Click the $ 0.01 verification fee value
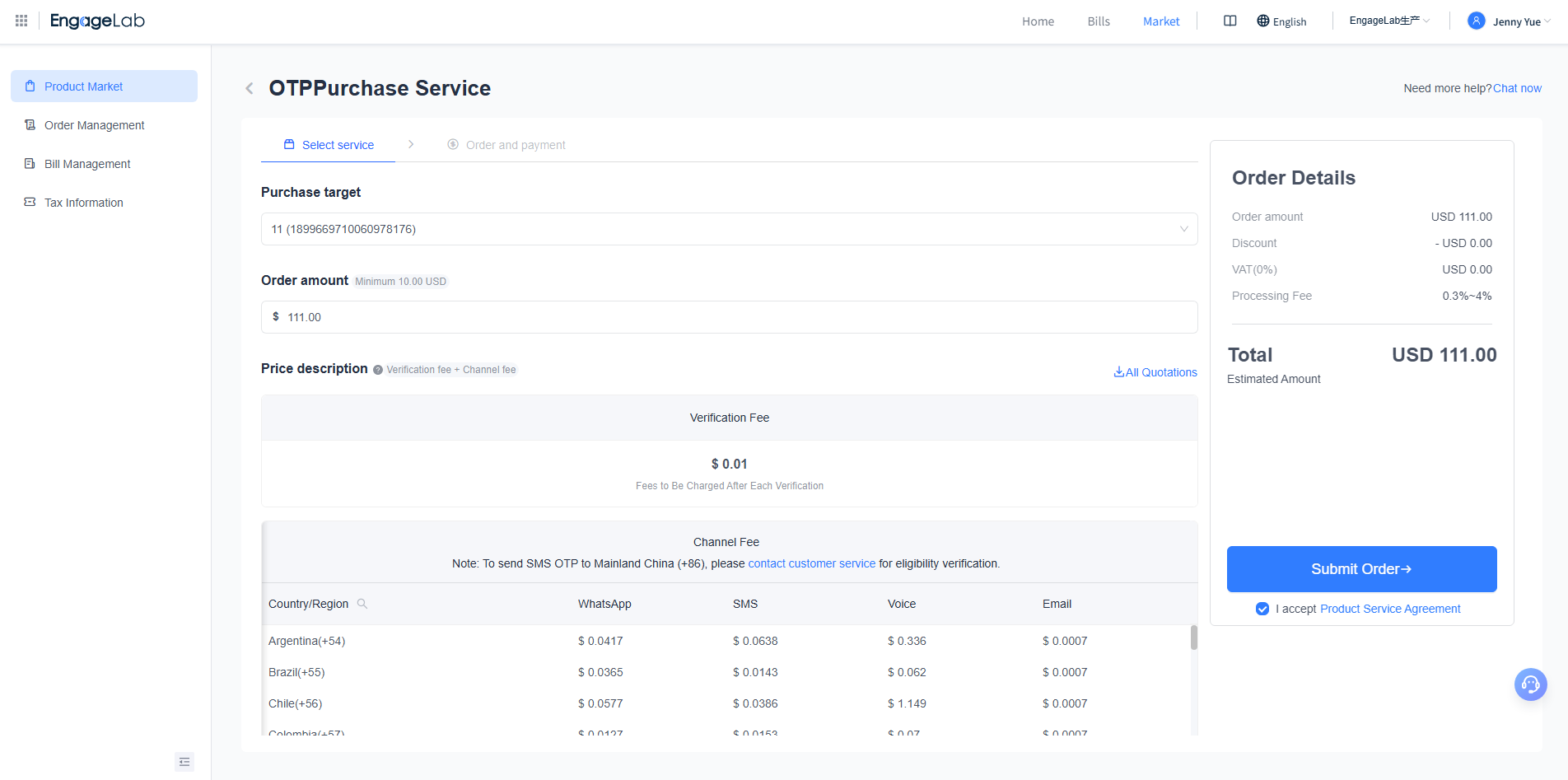The image size is (1568, 780). click(x=730, y=464)
